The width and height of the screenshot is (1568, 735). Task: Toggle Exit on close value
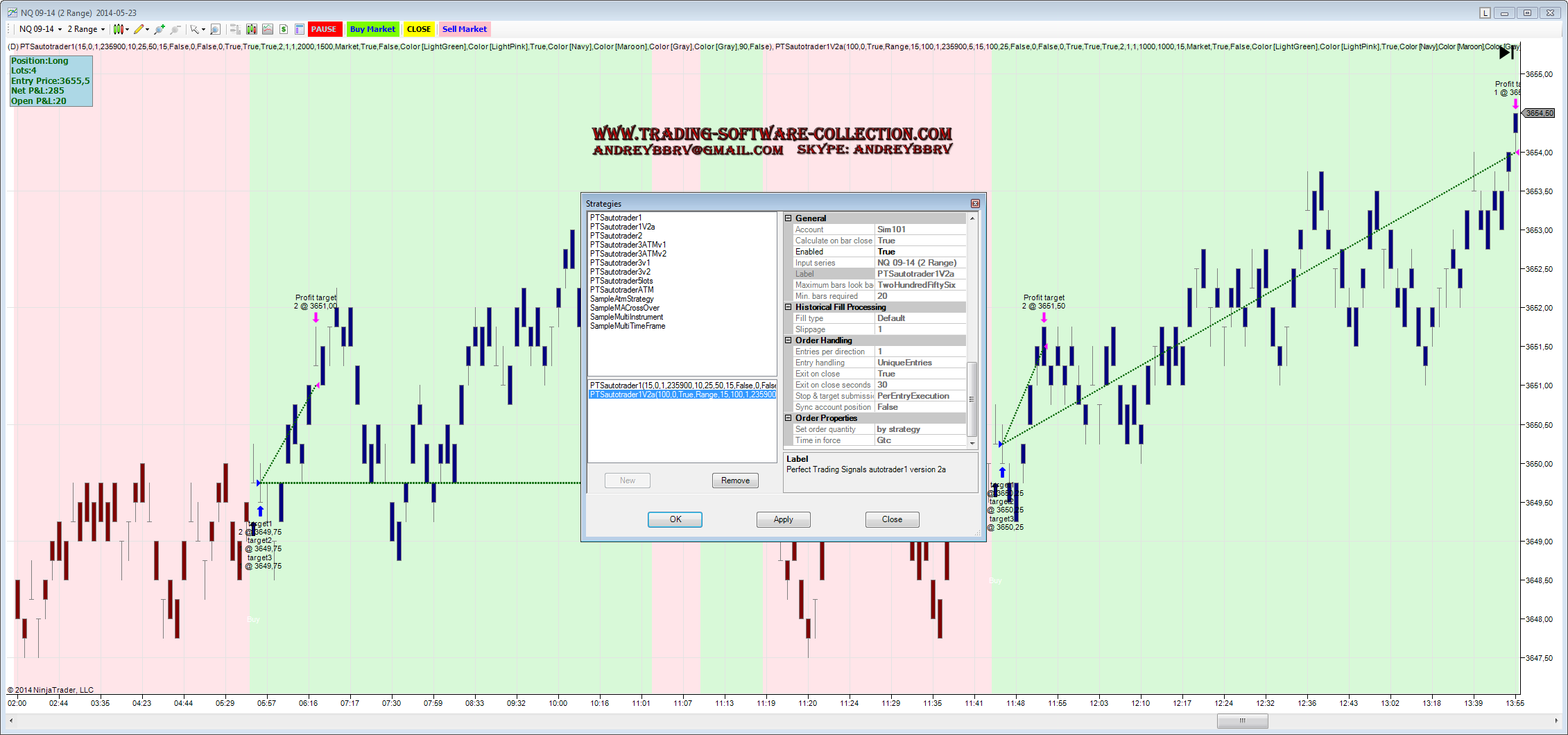point(920,374)
